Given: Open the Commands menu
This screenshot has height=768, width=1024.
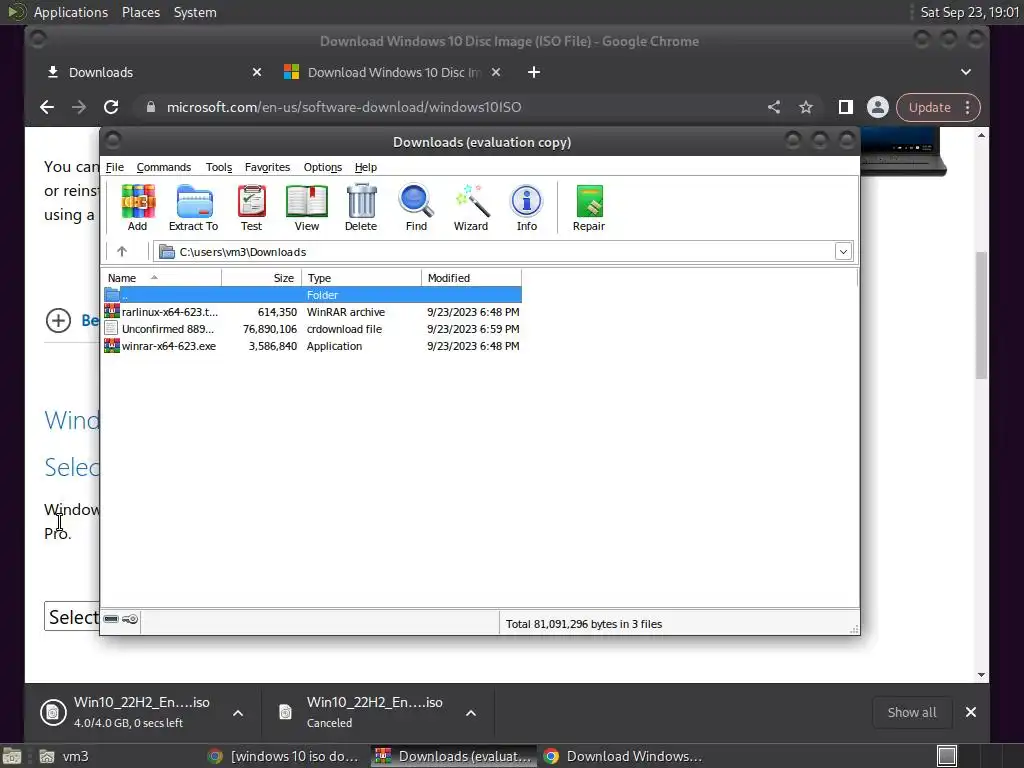Looking at the screenshot, I should [x=164, y=167].
